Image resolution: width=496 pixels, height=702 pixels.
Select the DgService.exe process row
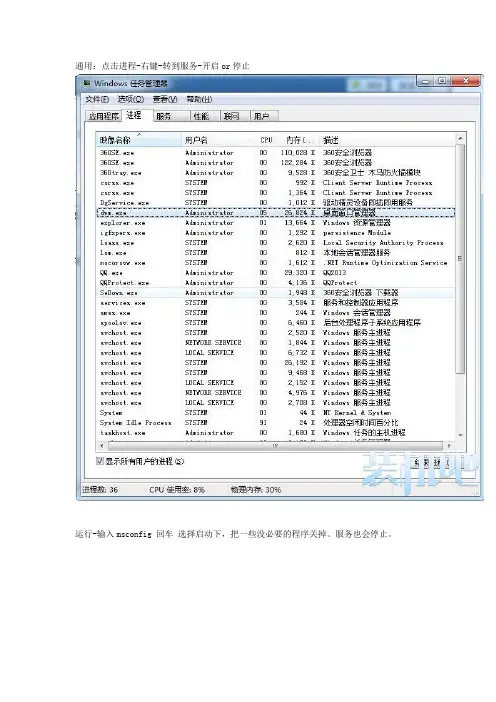tap(276, 203)
